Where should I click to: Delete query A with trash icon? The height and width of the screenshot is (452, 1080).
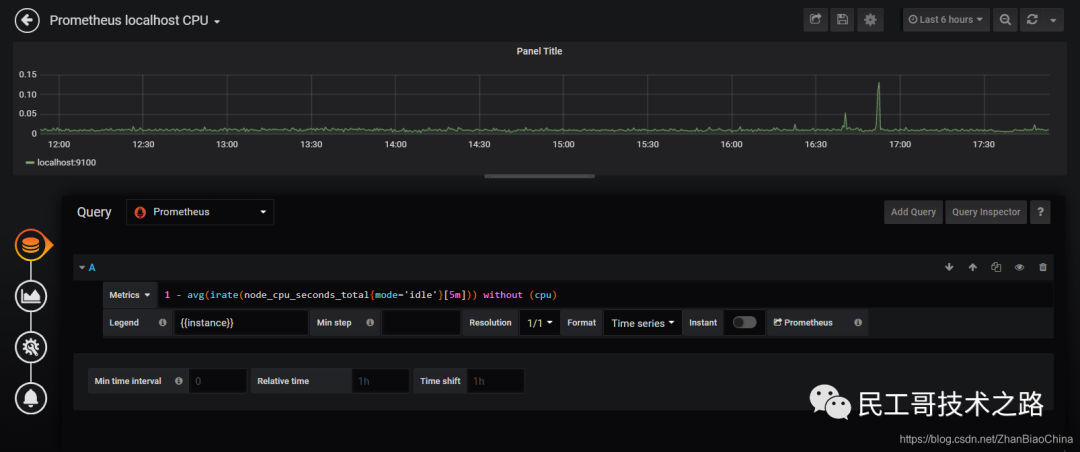tap(1043, 267)
